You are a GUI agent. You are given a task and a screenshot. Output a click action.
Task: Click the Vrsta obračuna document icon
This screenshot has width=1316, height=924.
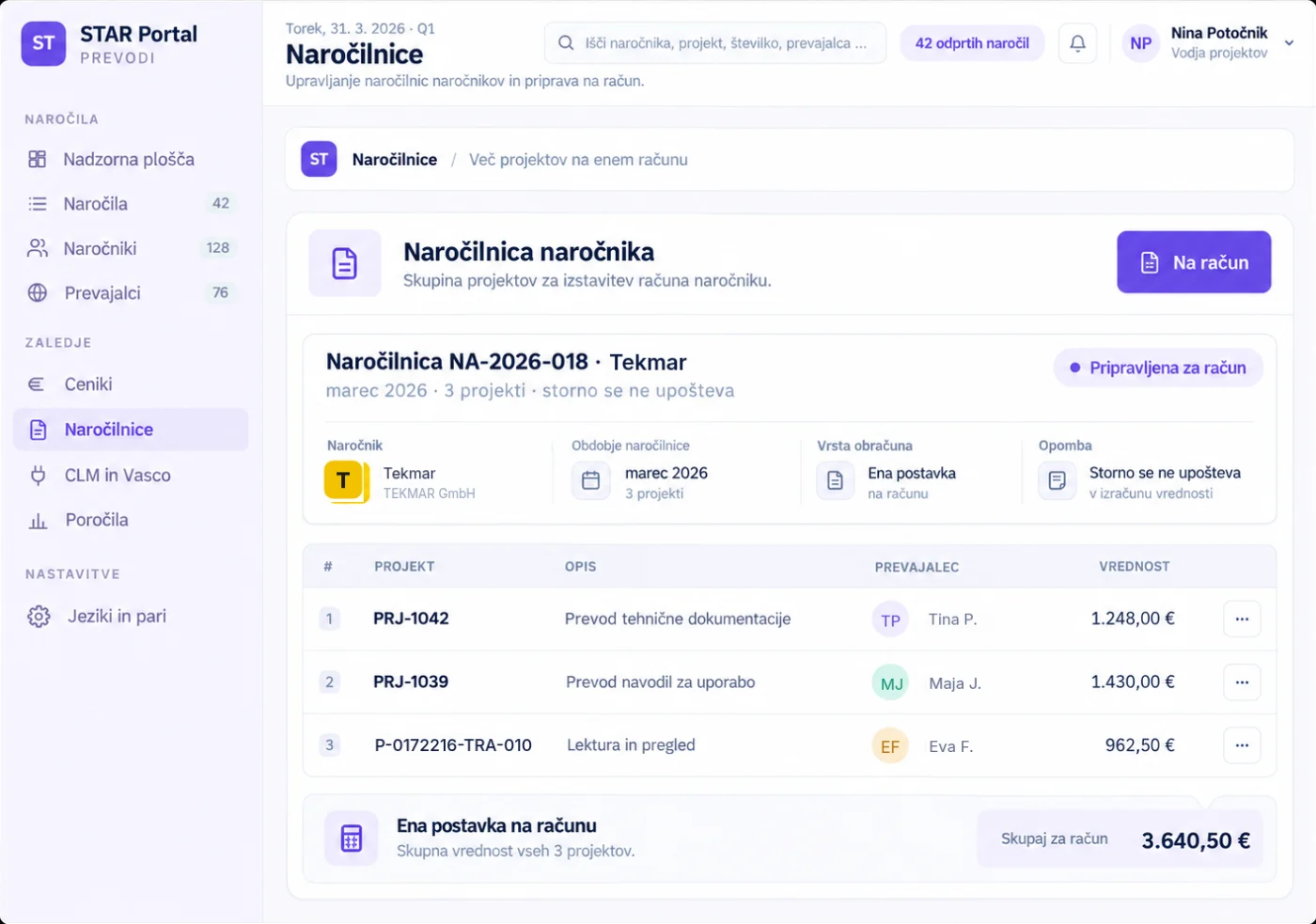click(x=835, y=481)
